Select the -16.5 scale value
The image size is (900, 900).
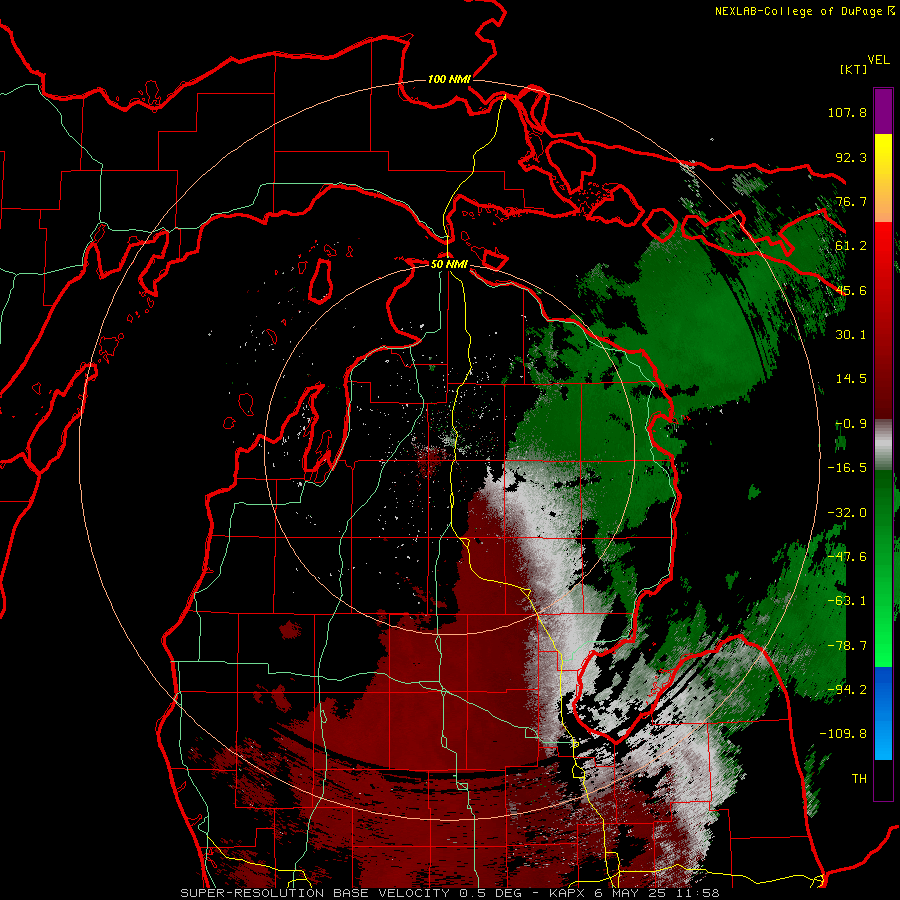847,468
